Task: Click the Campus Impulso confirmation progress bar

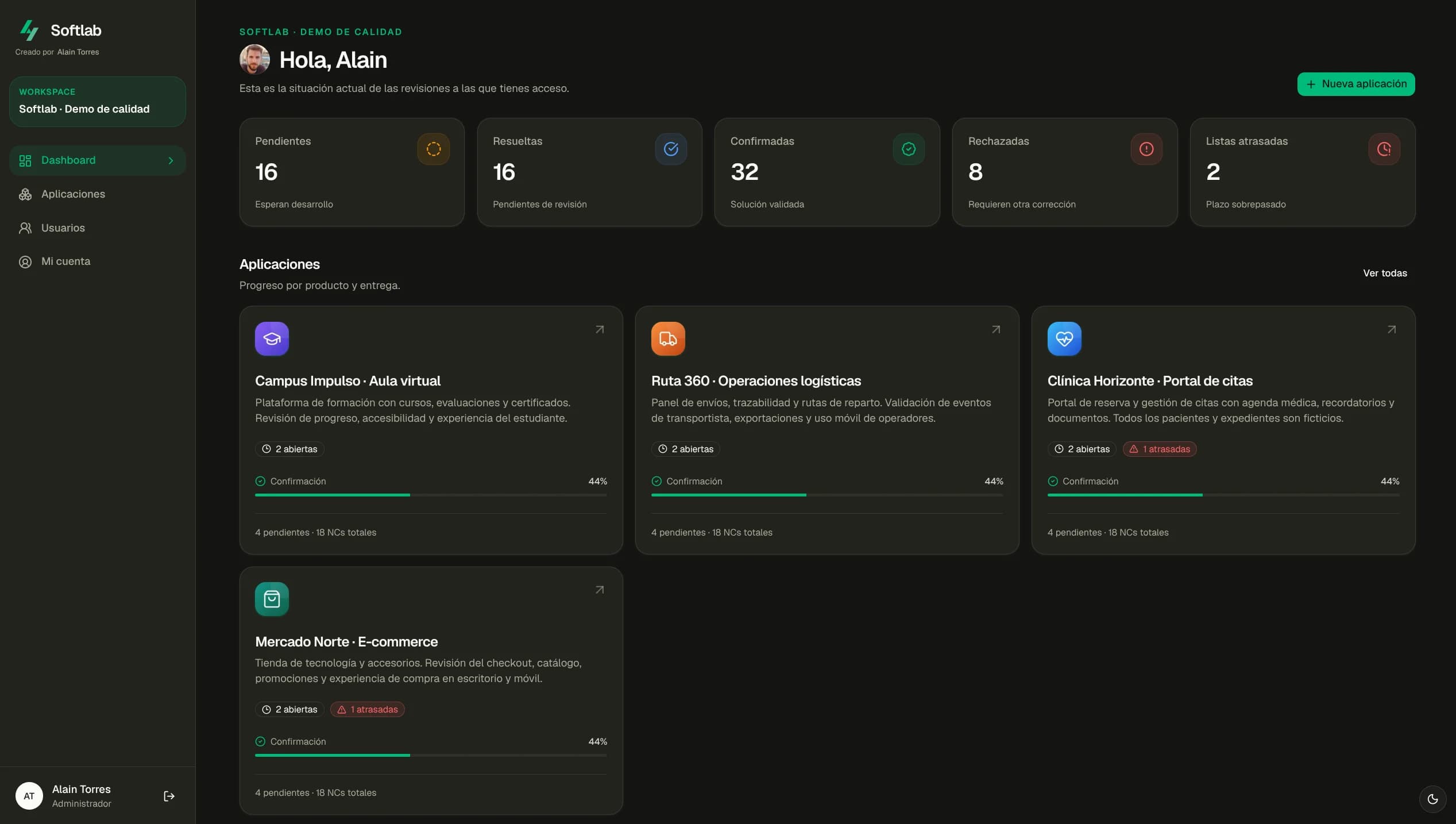Action: pos(431,495)
